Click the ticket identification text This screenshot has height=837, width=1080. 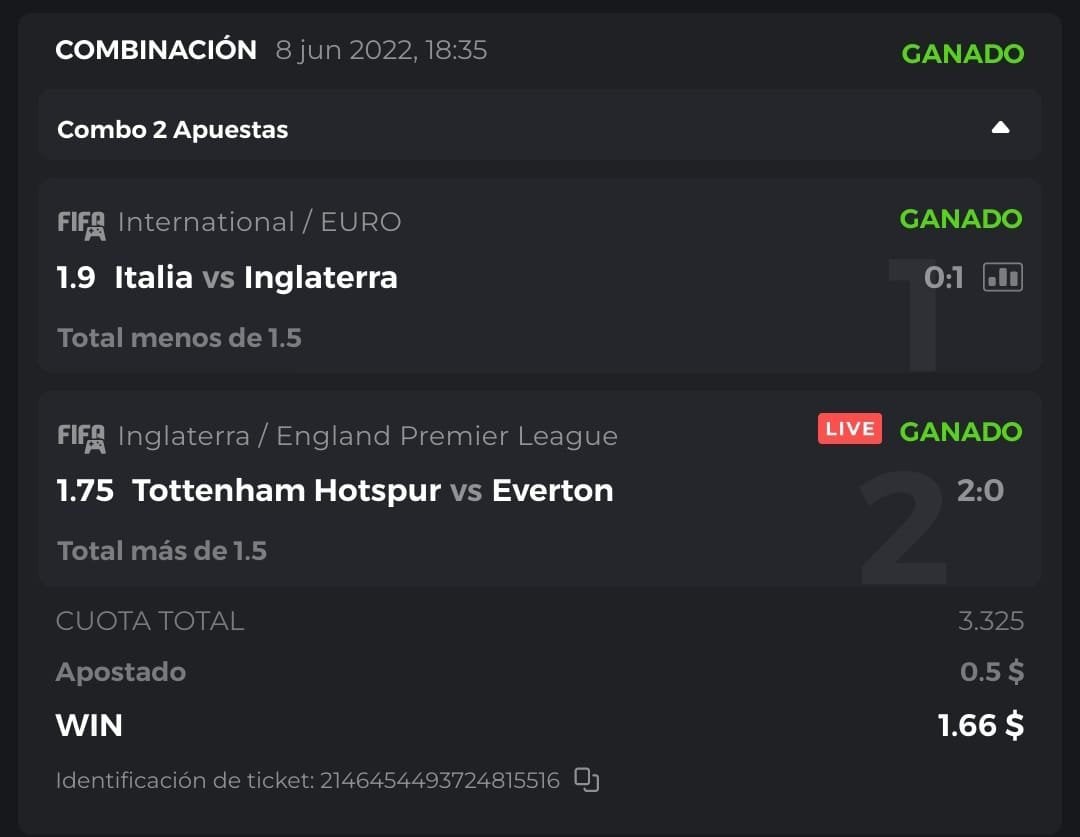coord(307,780)
